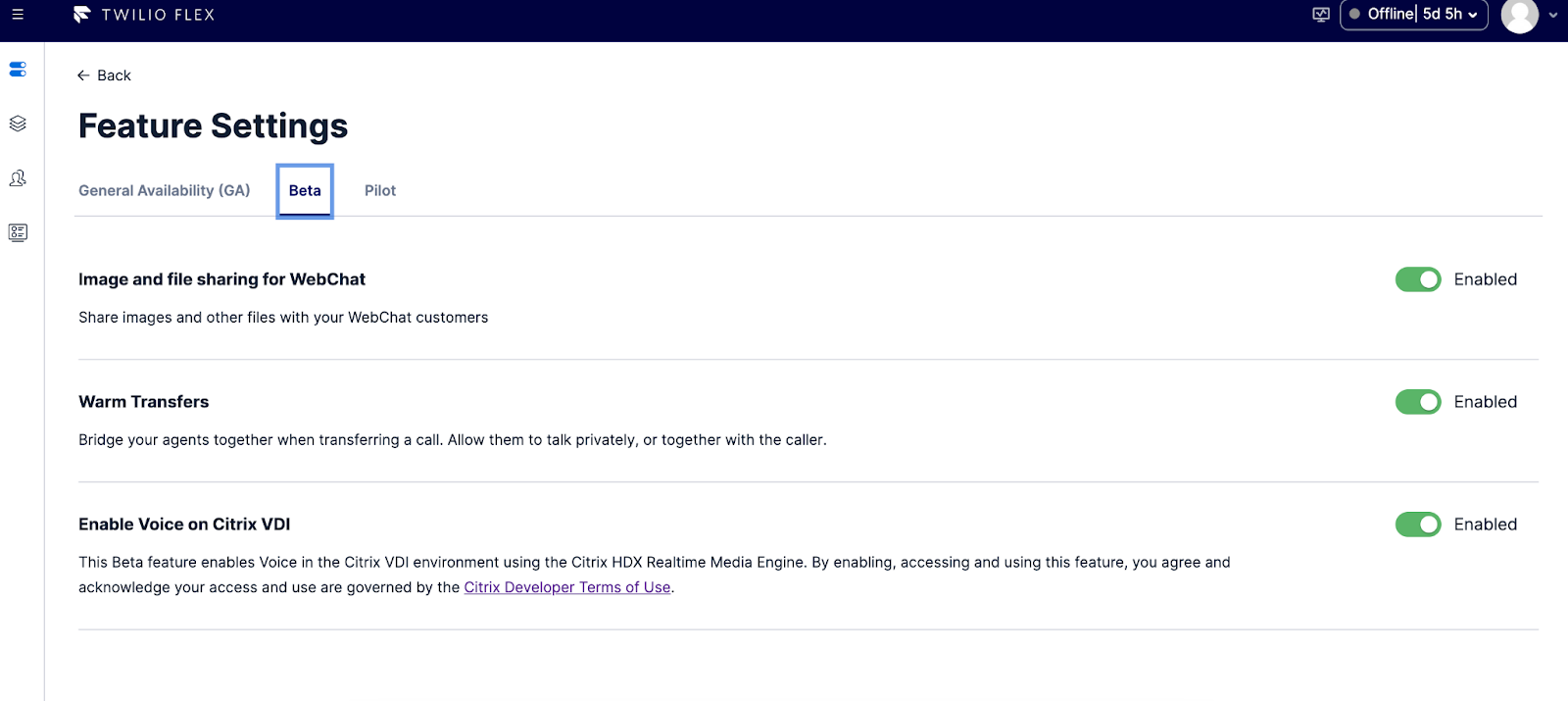Open the hamburger menu icon
The image size is (1568, 701).
(18, 15)
